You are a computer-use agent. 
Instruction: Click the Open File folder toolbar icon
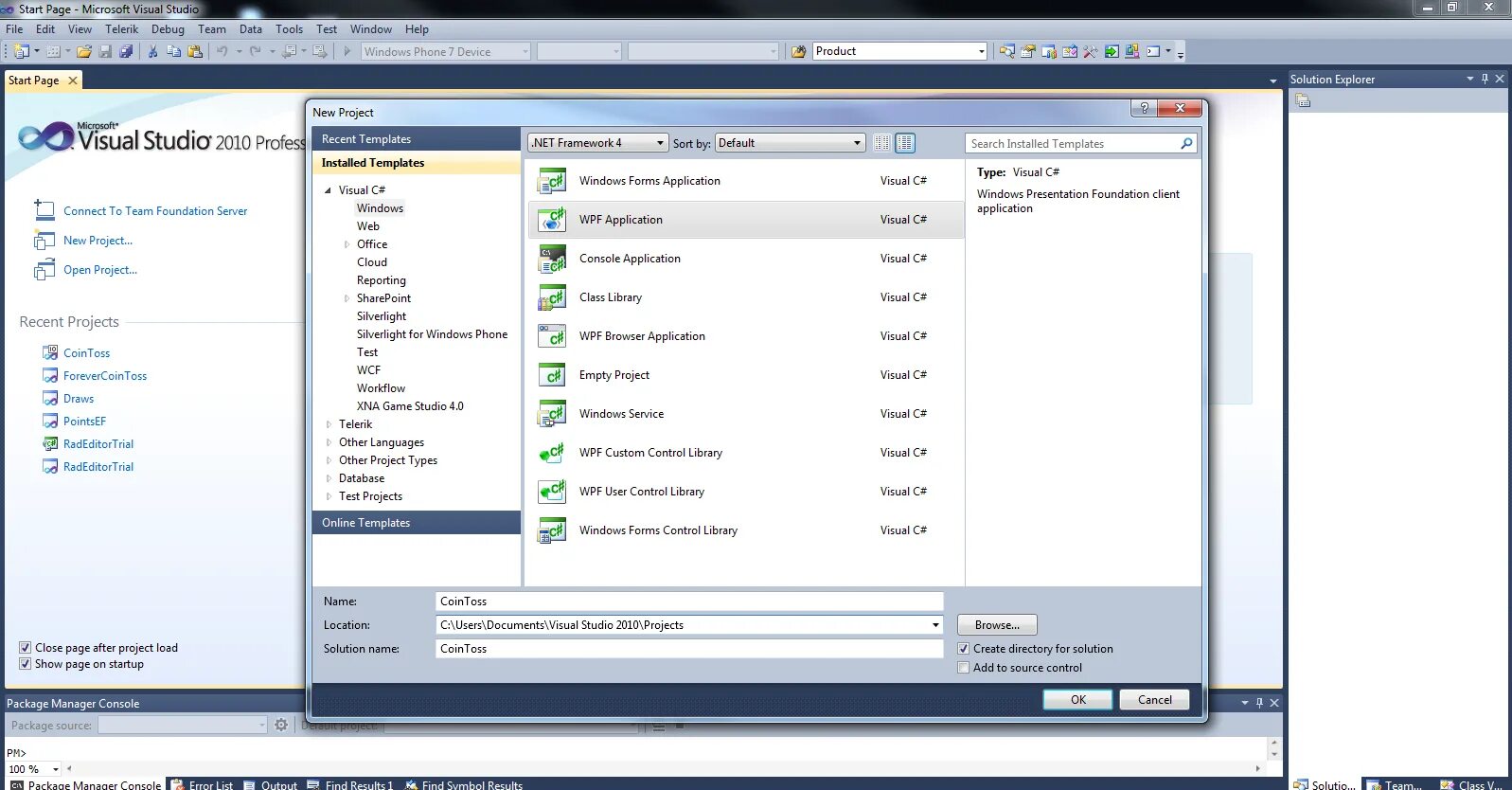[x=84, y=51]
